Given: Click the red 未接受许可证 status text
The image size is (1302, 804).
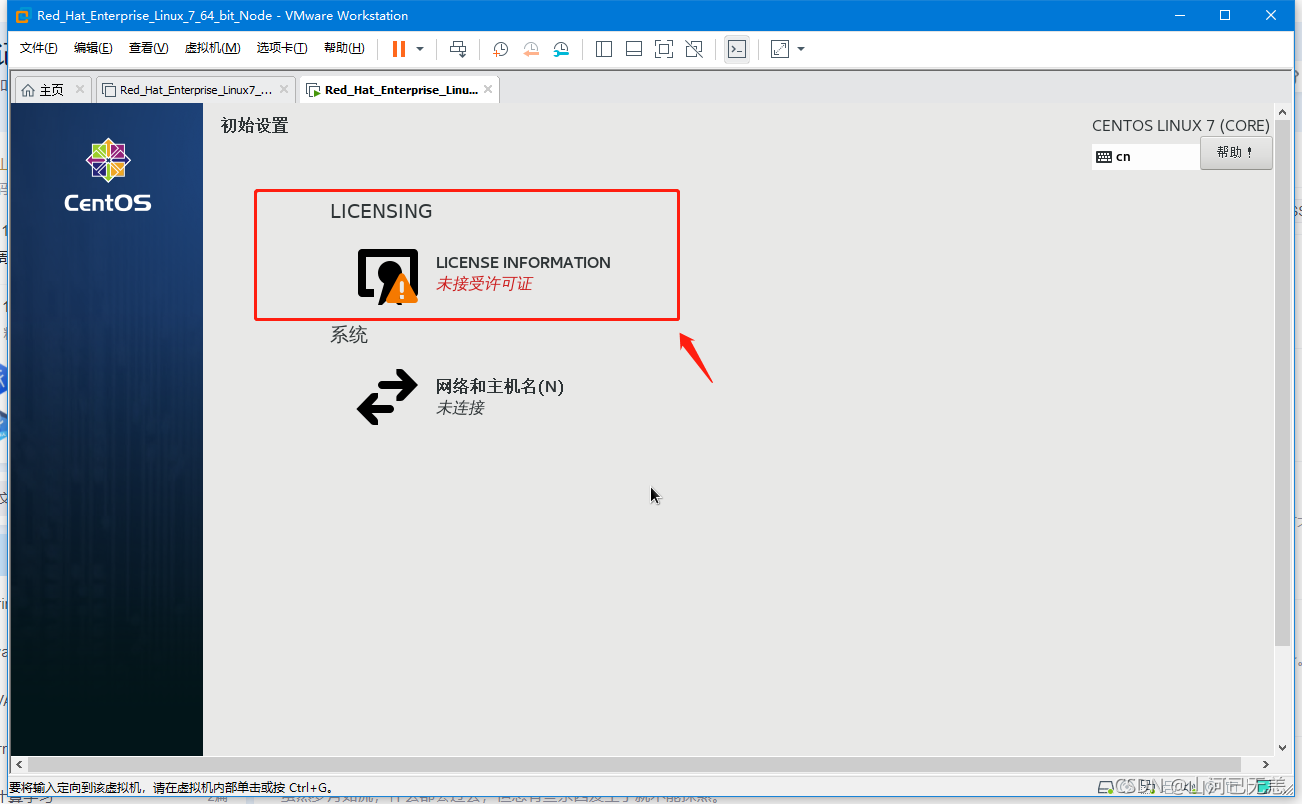Looking at the screenshot, I should click(484, 284).
